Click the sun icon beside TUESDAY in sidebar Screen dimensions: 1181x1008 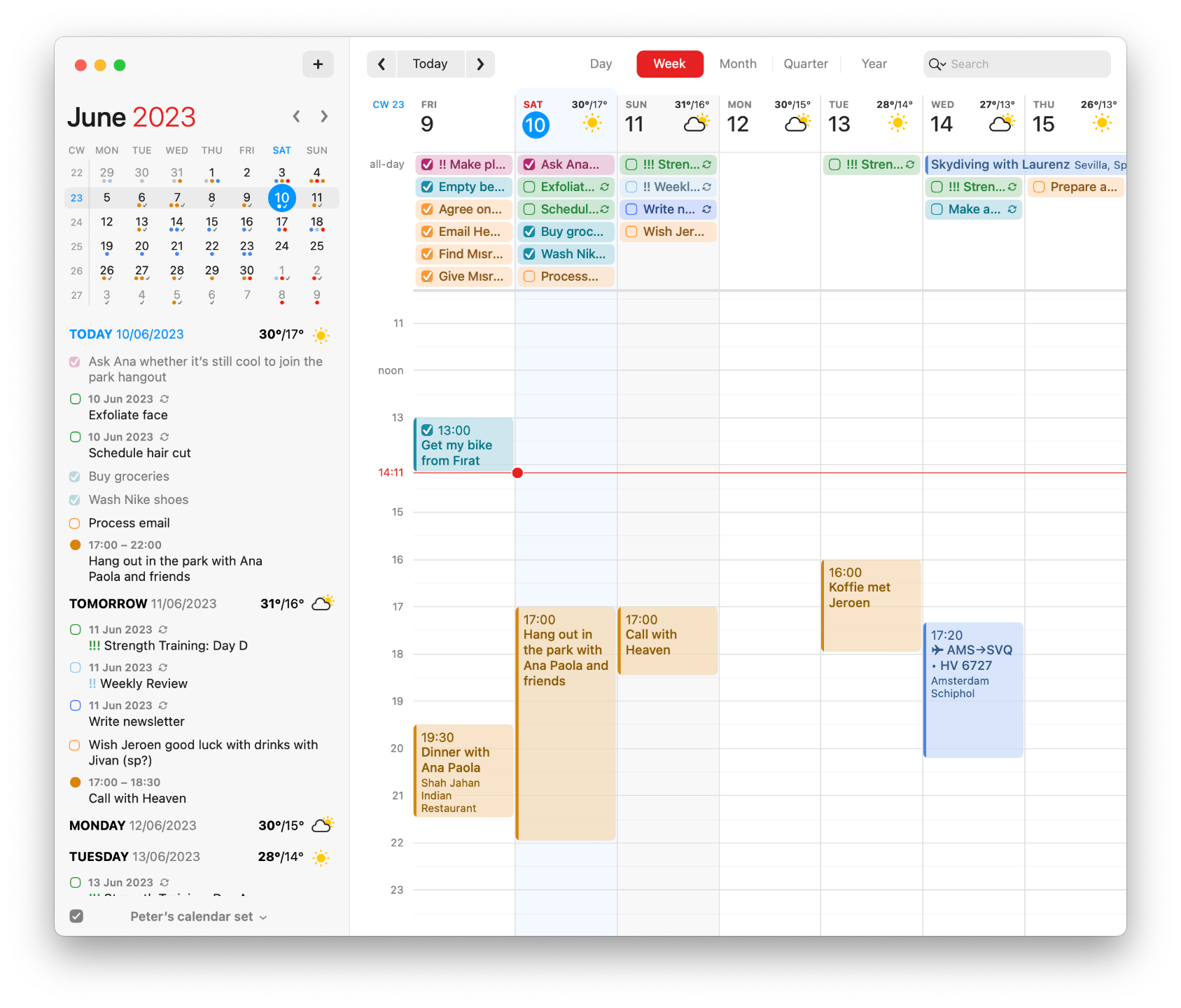321,857
